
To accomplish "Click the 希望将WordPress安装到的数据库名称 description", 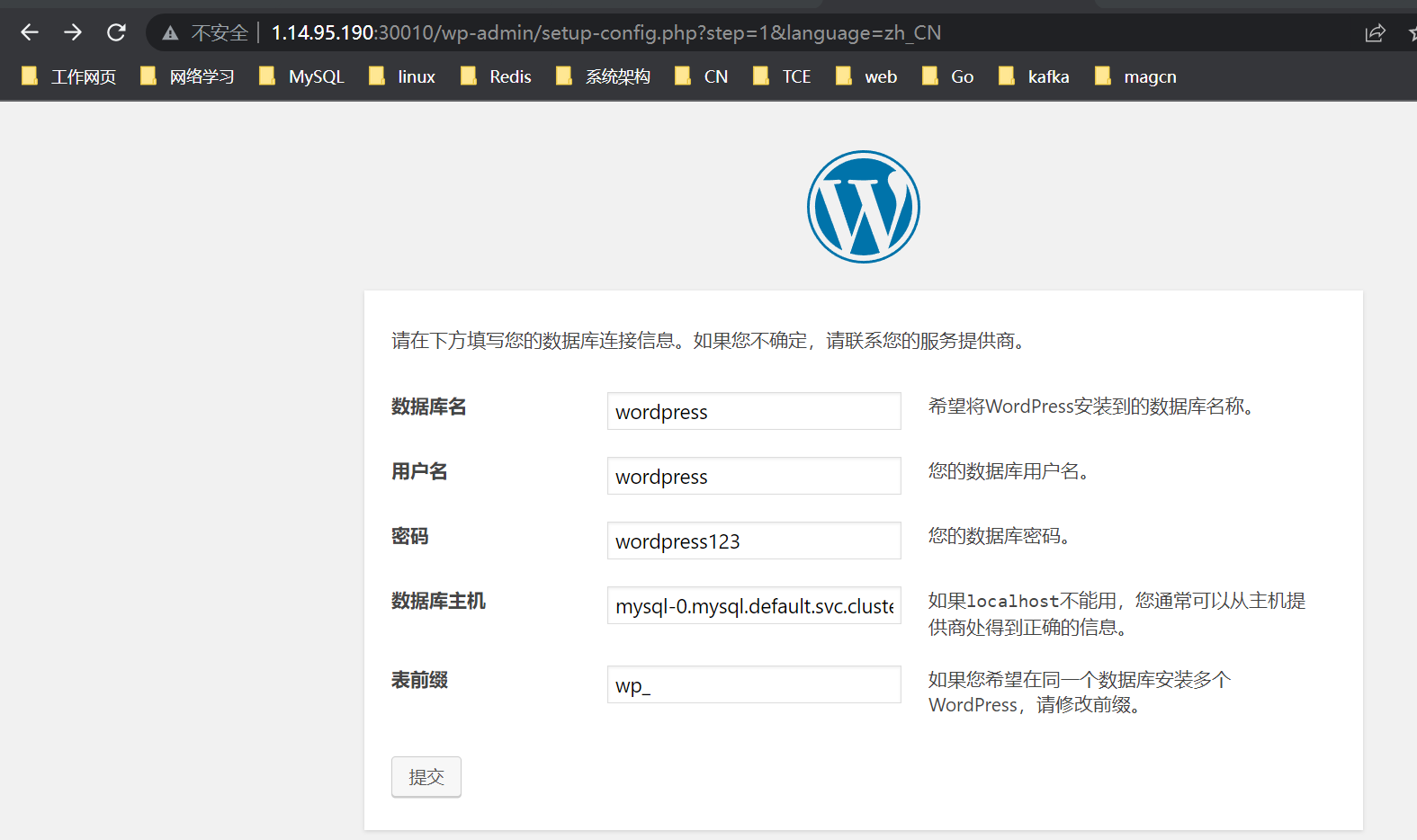I will [x=1090, y=407].
